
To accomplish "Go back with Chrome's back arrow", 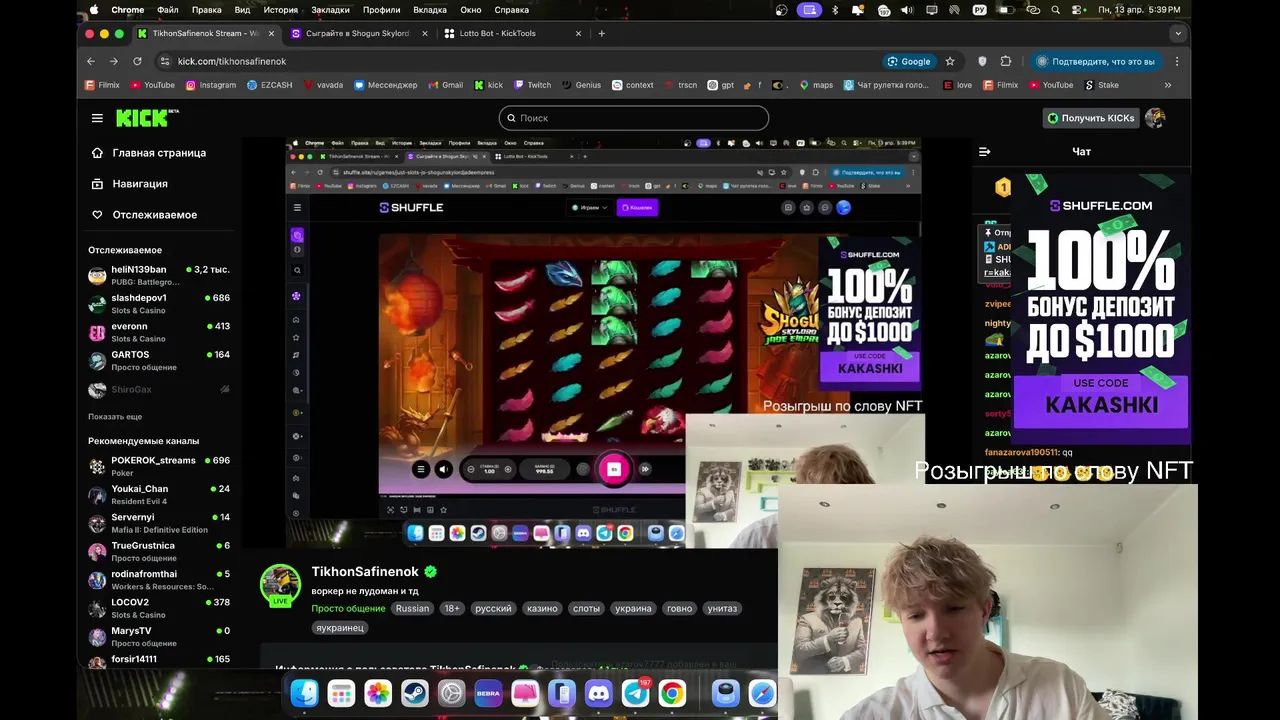I will tap(91, 61).
